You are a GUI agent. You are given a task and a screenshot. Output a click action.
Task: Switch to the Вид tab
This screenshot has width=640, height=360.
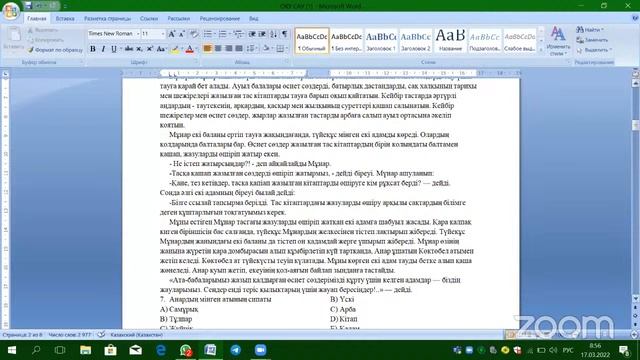[x=253, y=18]
